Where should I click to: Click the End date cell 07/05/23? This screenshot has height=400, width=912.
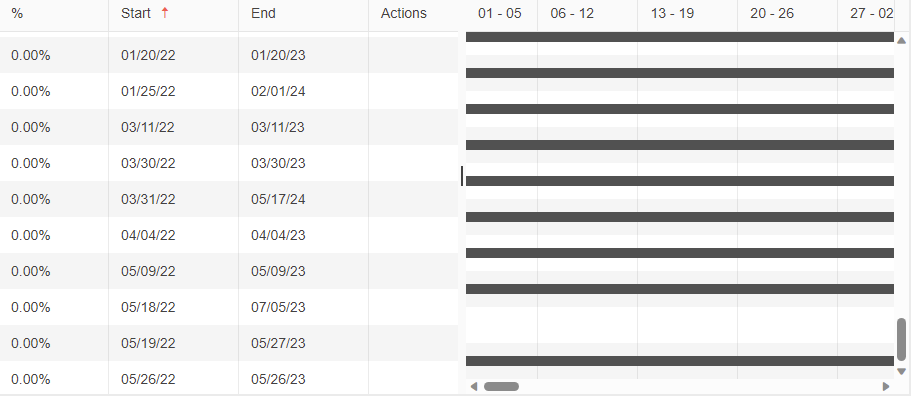(x=278, y=307)
